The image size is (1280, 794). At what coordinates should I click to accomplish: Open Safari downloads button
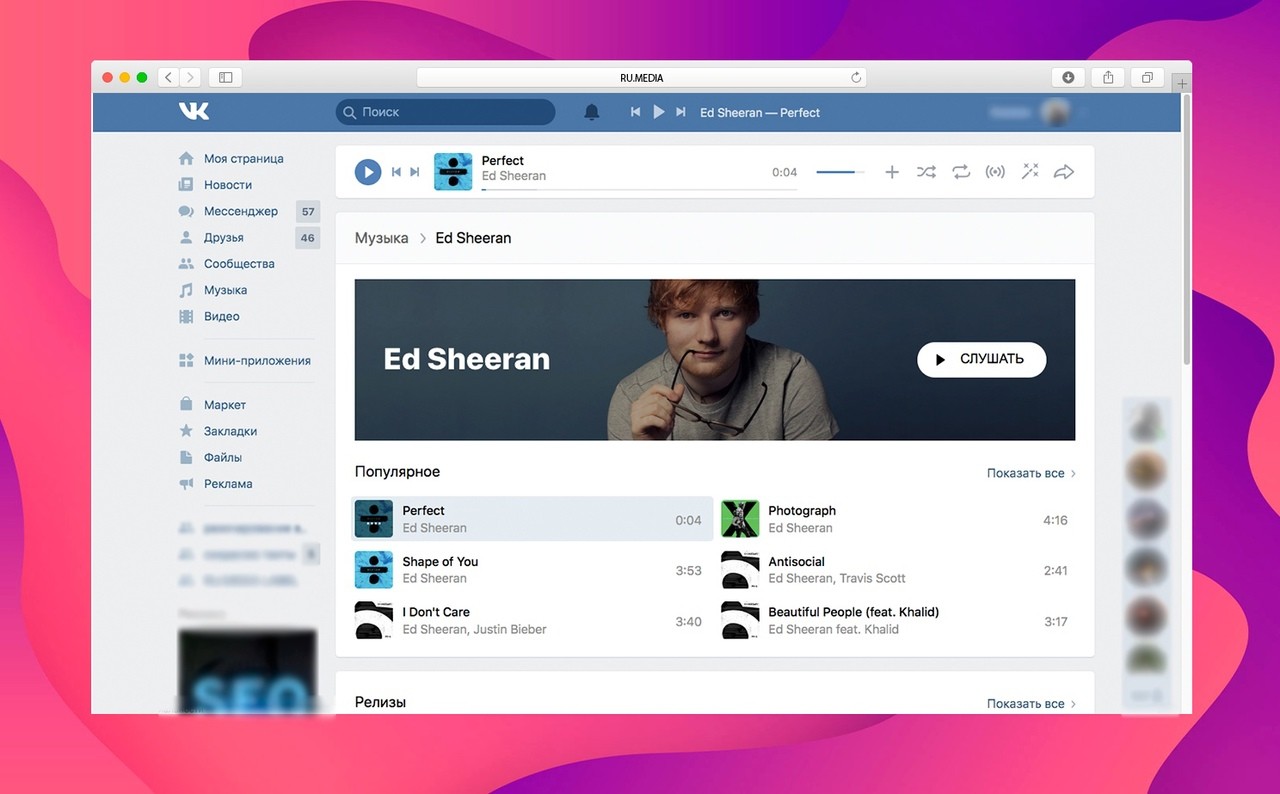pyautogui.click(x=1068, y=77)
